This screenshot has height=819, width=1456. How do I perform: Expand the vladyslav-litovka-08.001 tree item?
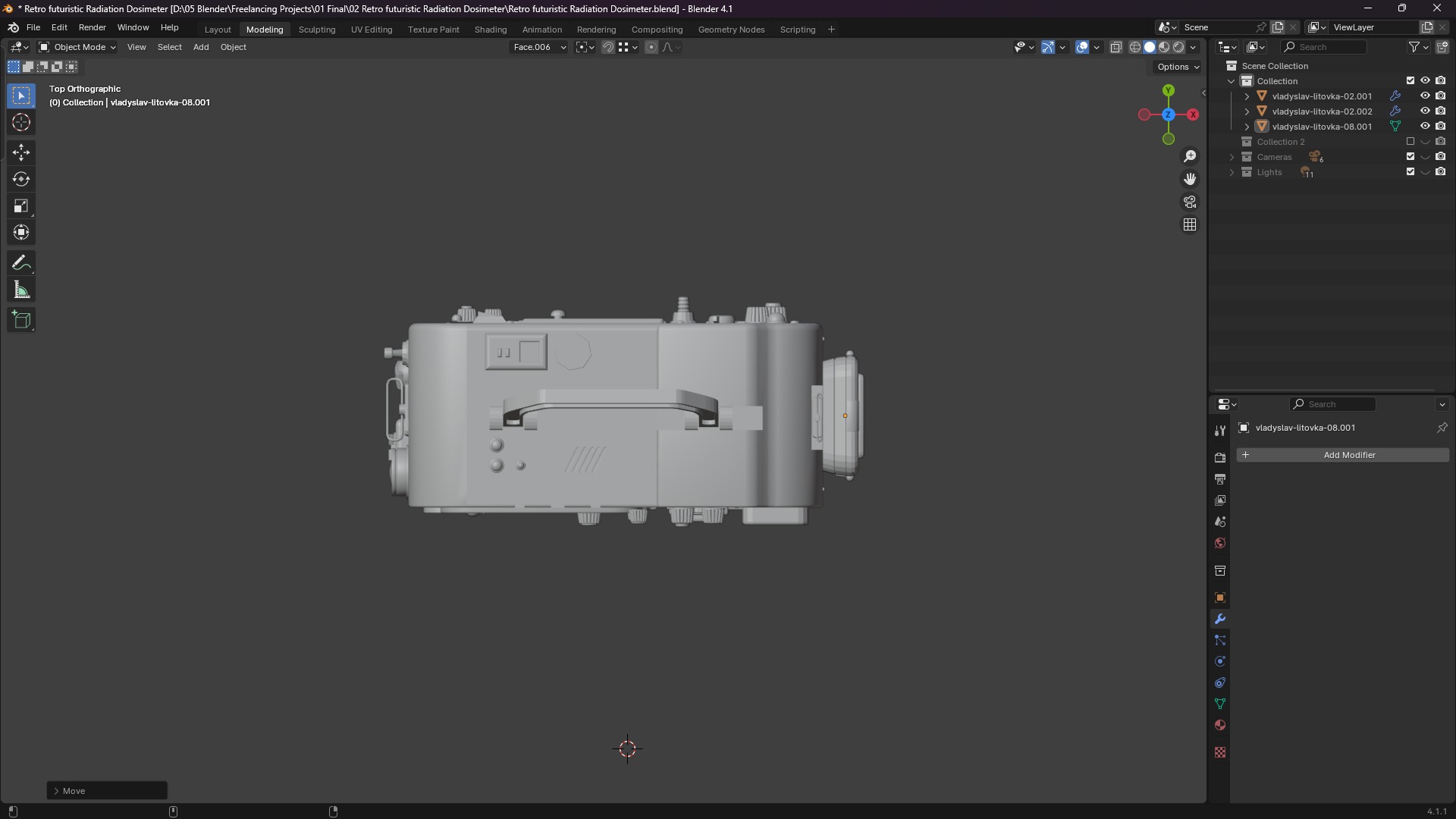1247,127
